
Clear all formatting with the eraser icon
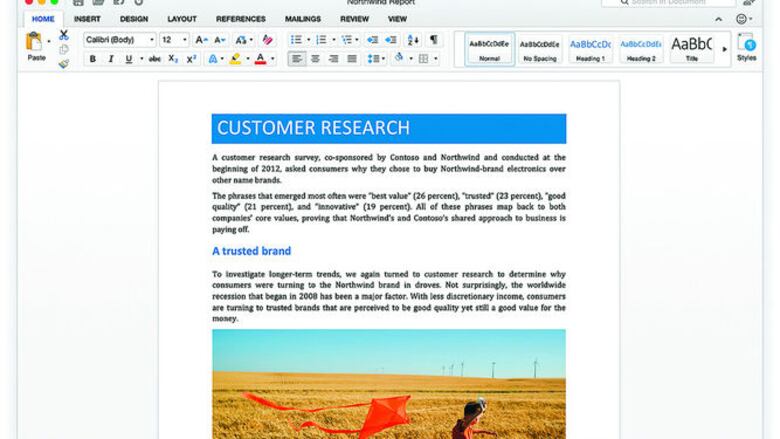pos(268,40)
